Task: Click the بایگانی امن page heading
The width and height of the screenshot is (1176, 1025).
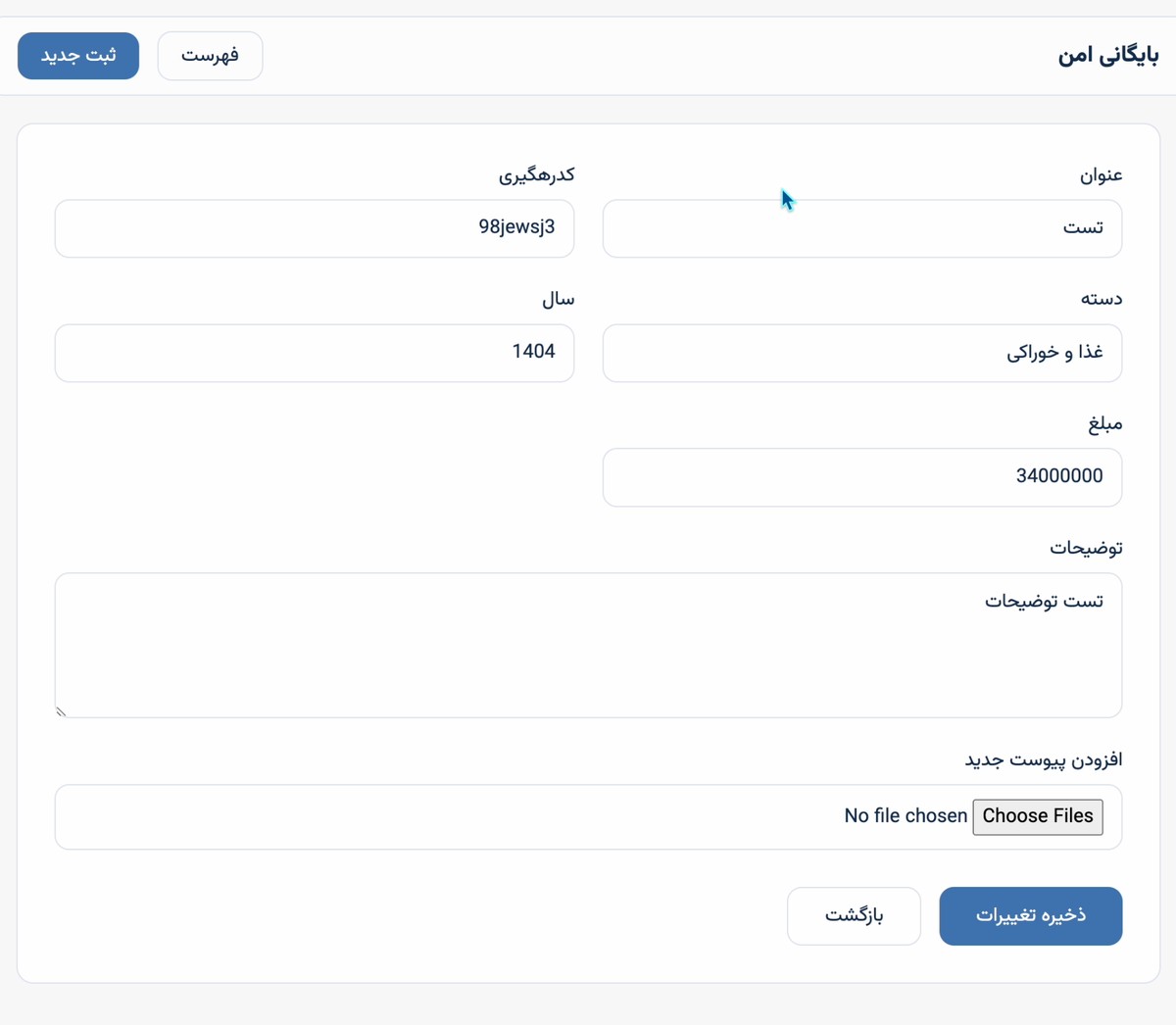Action: pyautogui.click(x=1108, y=55)
